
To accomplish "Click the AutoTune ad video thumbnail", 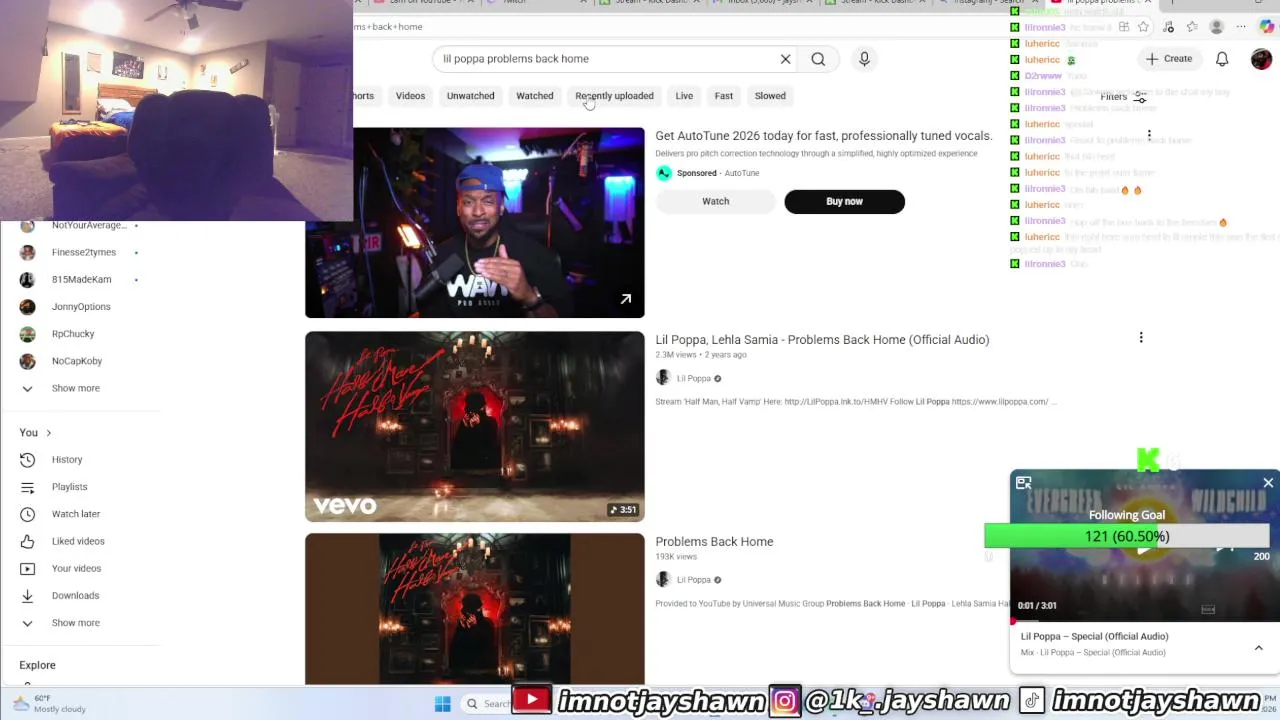I will (x=475, y=222).
